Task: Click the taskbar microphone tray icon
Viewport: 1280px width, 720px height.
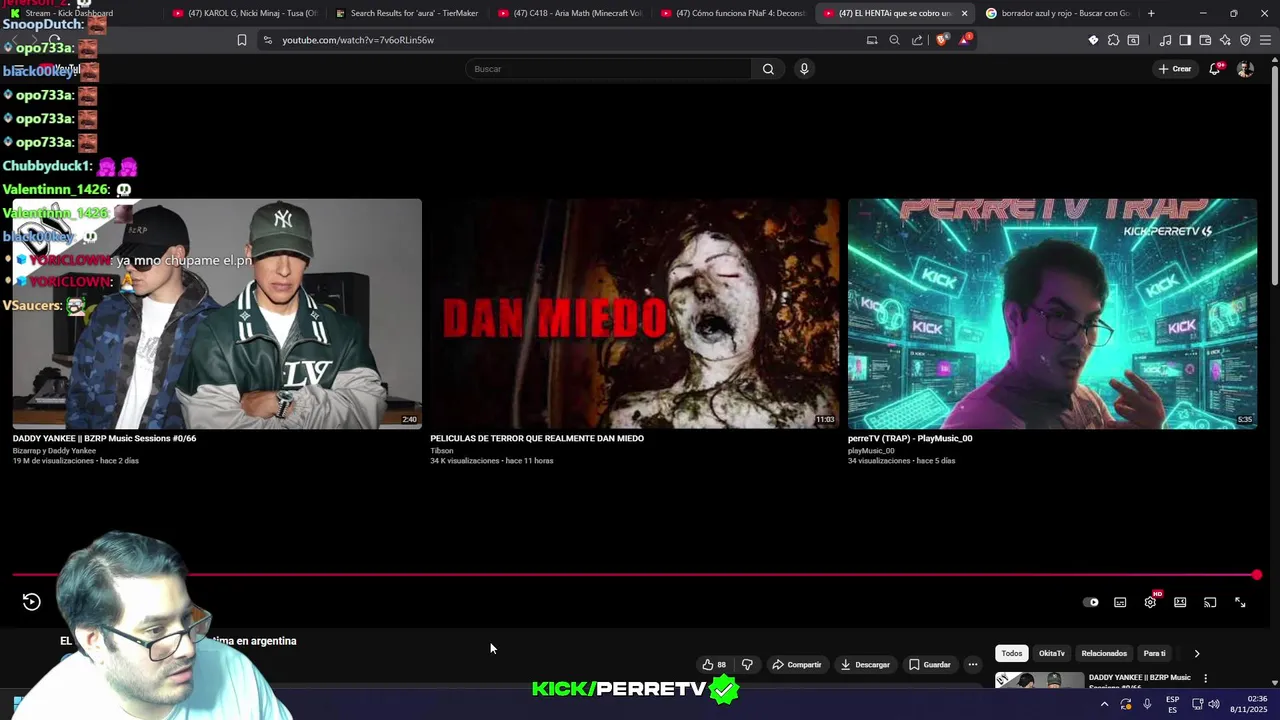Action: click(x=1147, y=704)
